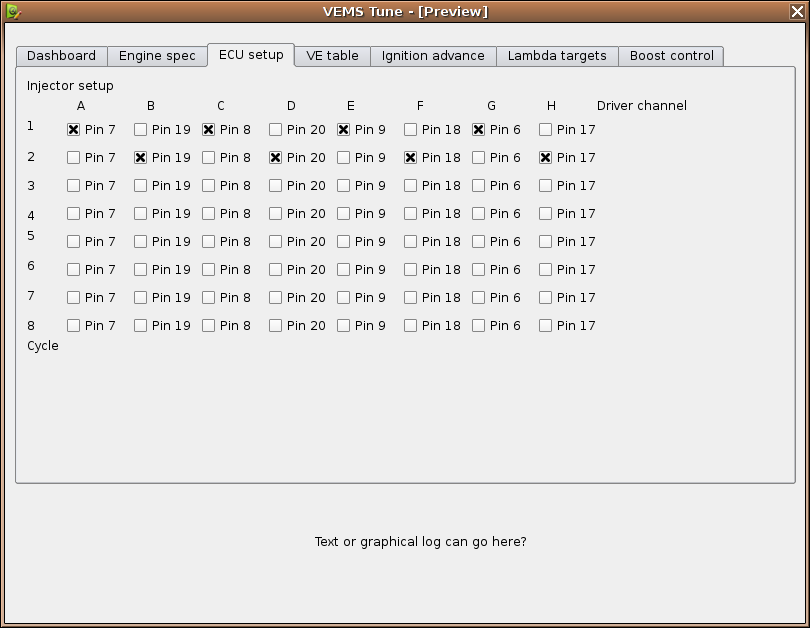810x628 pixels.
Task: Close the VEMS Tune preview window
Action: click(797, 11)
